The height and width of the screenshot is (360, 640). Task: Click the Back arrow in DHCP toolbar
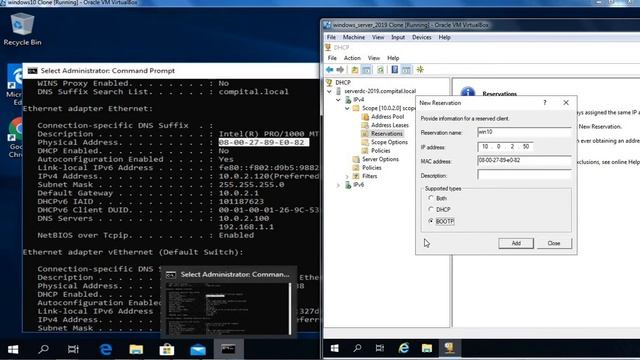click(329, 70)
